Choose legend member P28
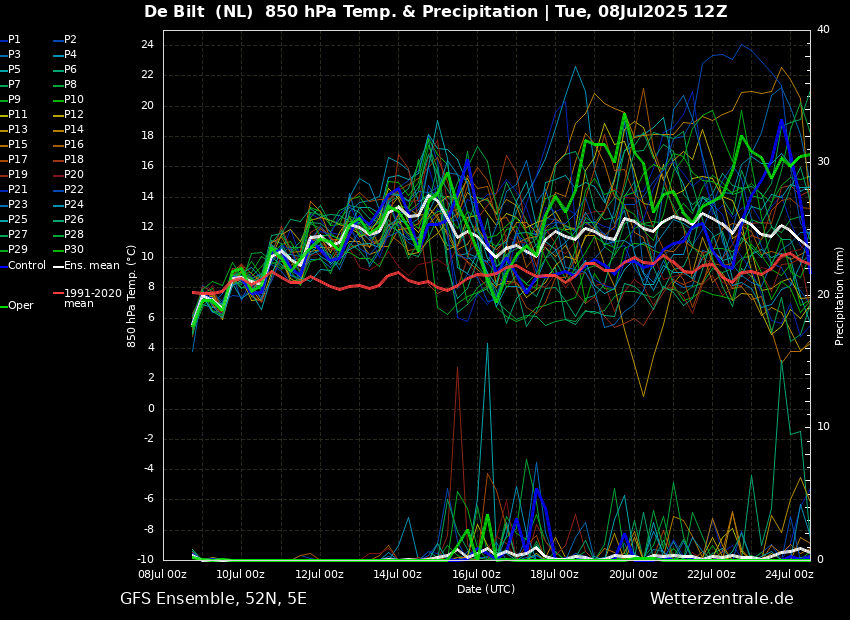 coord(68,234)
